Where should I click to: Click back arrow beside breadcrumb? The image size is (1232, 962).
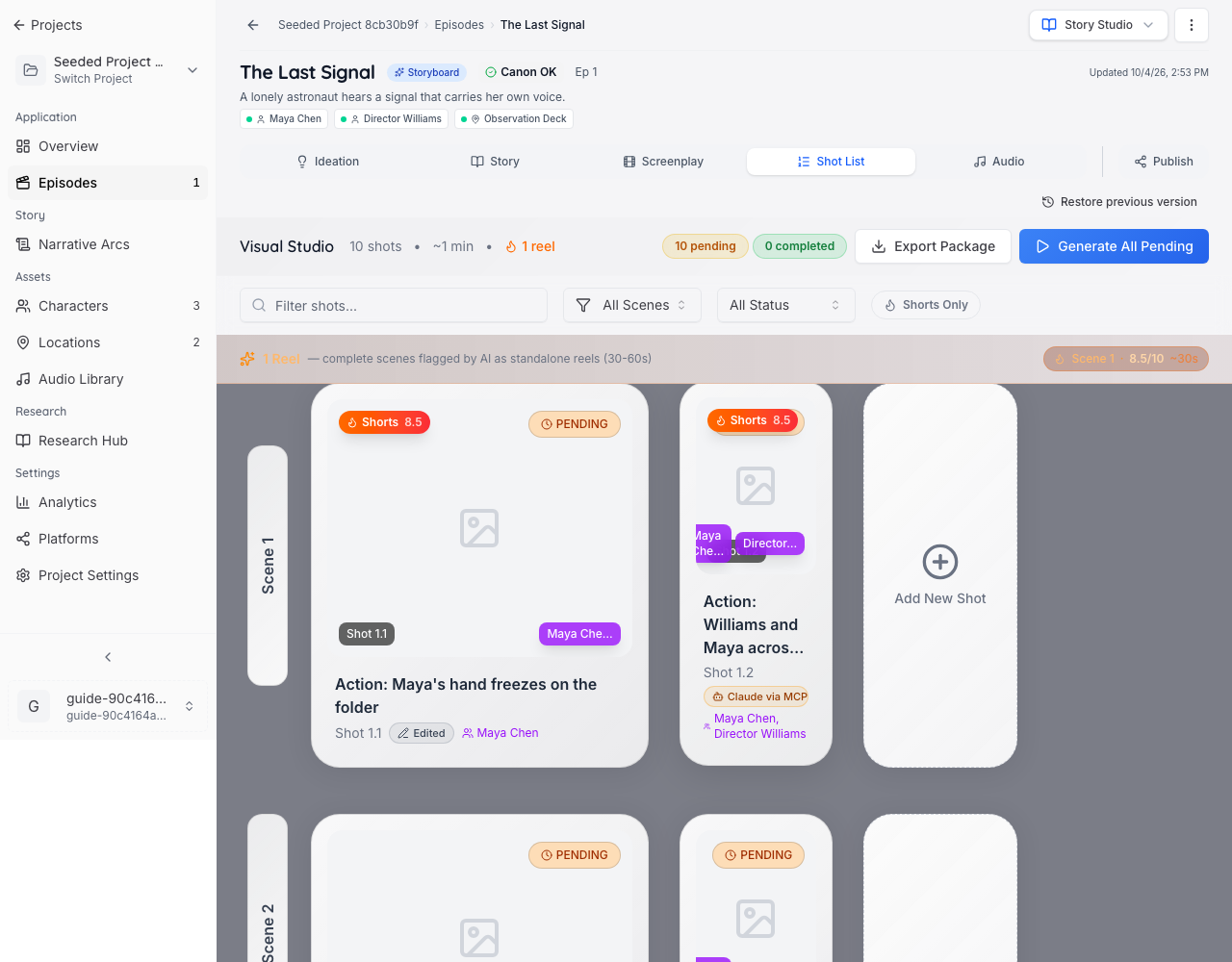[x=253, y=25]
